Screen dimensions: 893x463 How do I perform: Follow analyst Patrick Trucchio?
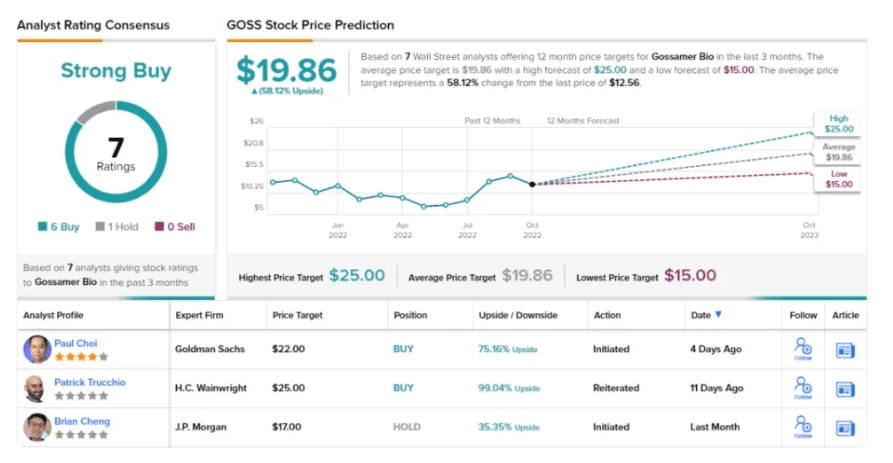801,387
